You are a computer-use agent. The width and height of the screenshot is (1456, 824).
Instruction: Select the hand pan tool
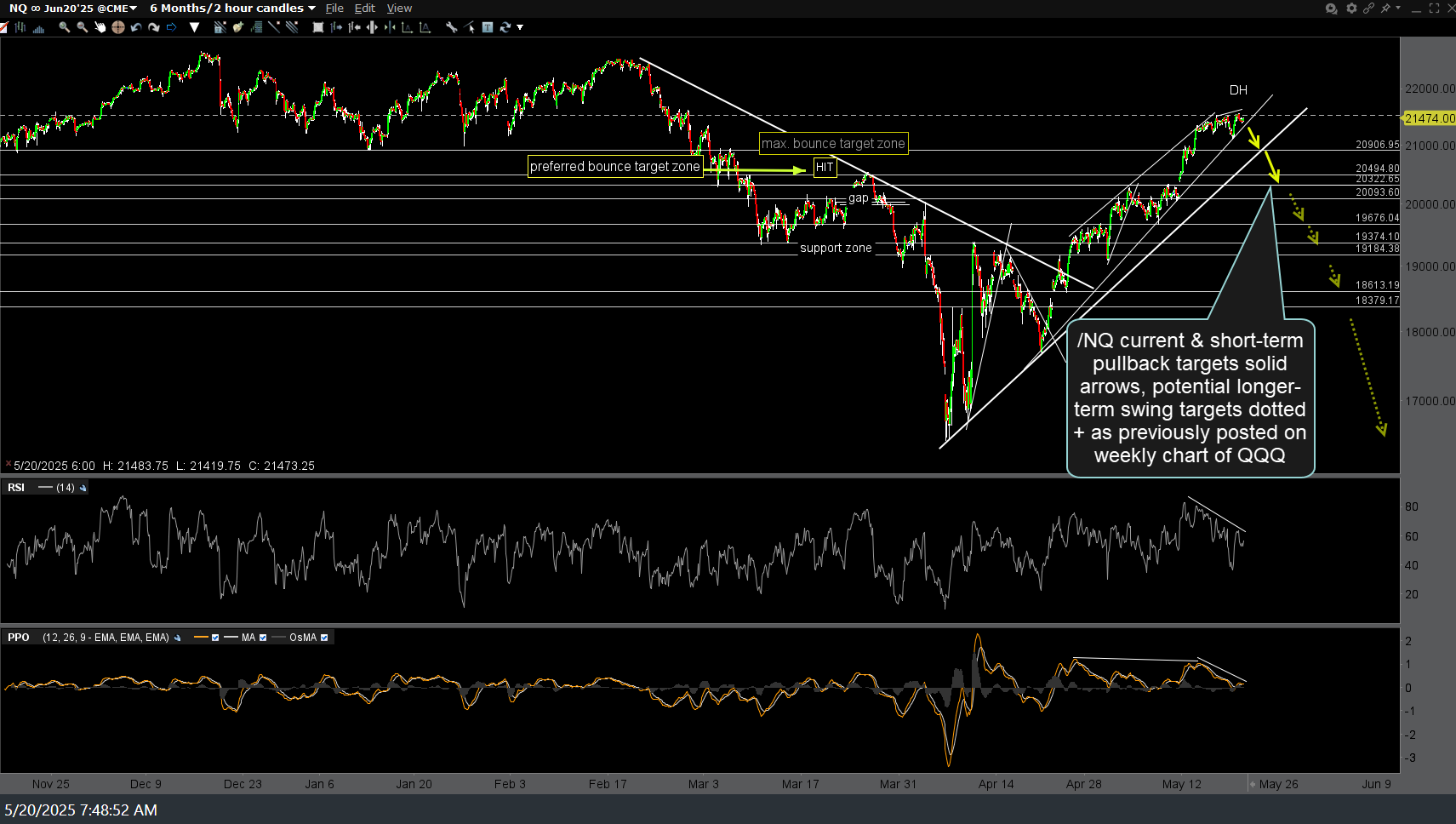point(100,27)
